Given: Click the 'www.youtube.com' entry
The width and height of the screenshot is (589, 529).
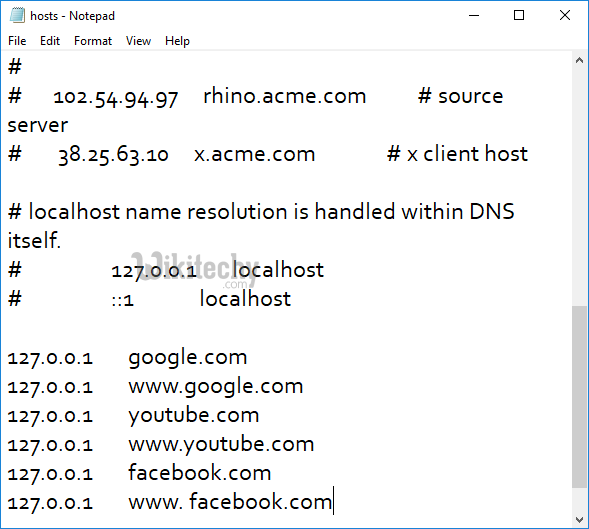Looking at the screenshot, I should pyautogui.click(x=221, y=444).
